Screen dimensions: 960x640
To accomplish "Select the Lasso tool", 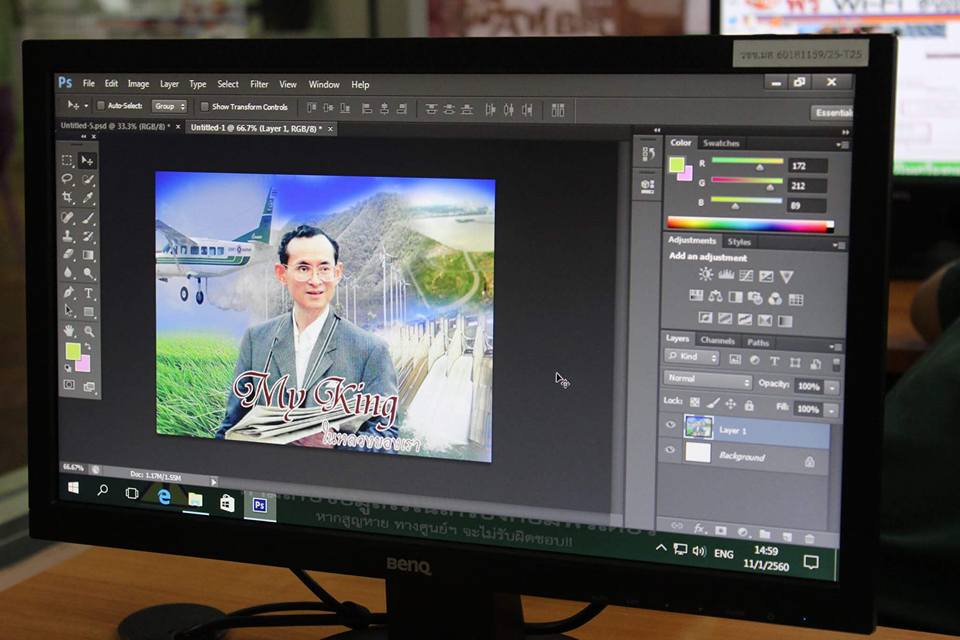I will [x=67, y=179].
